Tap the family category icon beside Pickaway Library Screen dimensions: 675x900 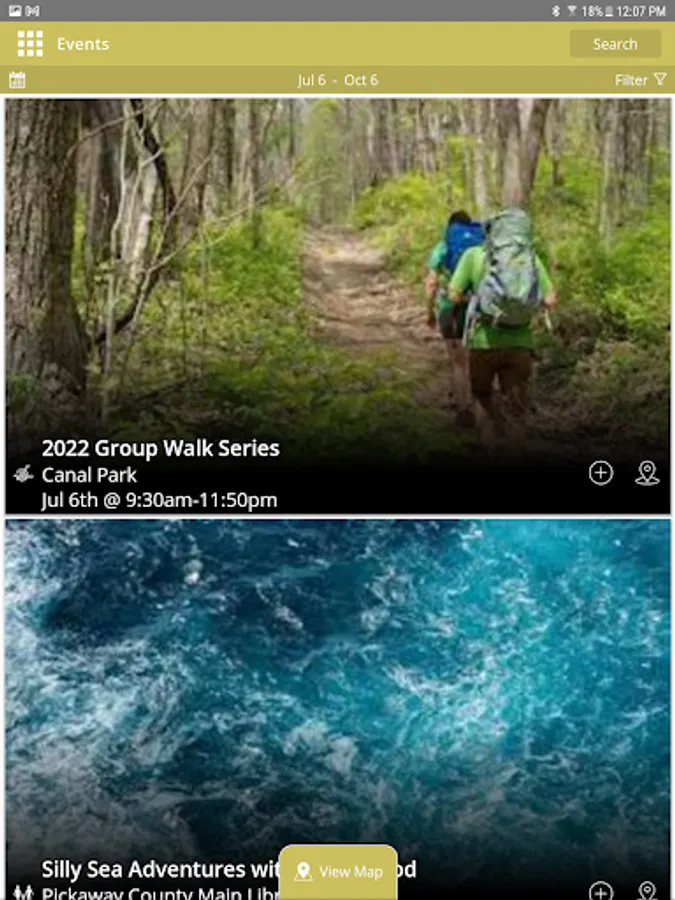pyautogui.click(x=23, y=893)
